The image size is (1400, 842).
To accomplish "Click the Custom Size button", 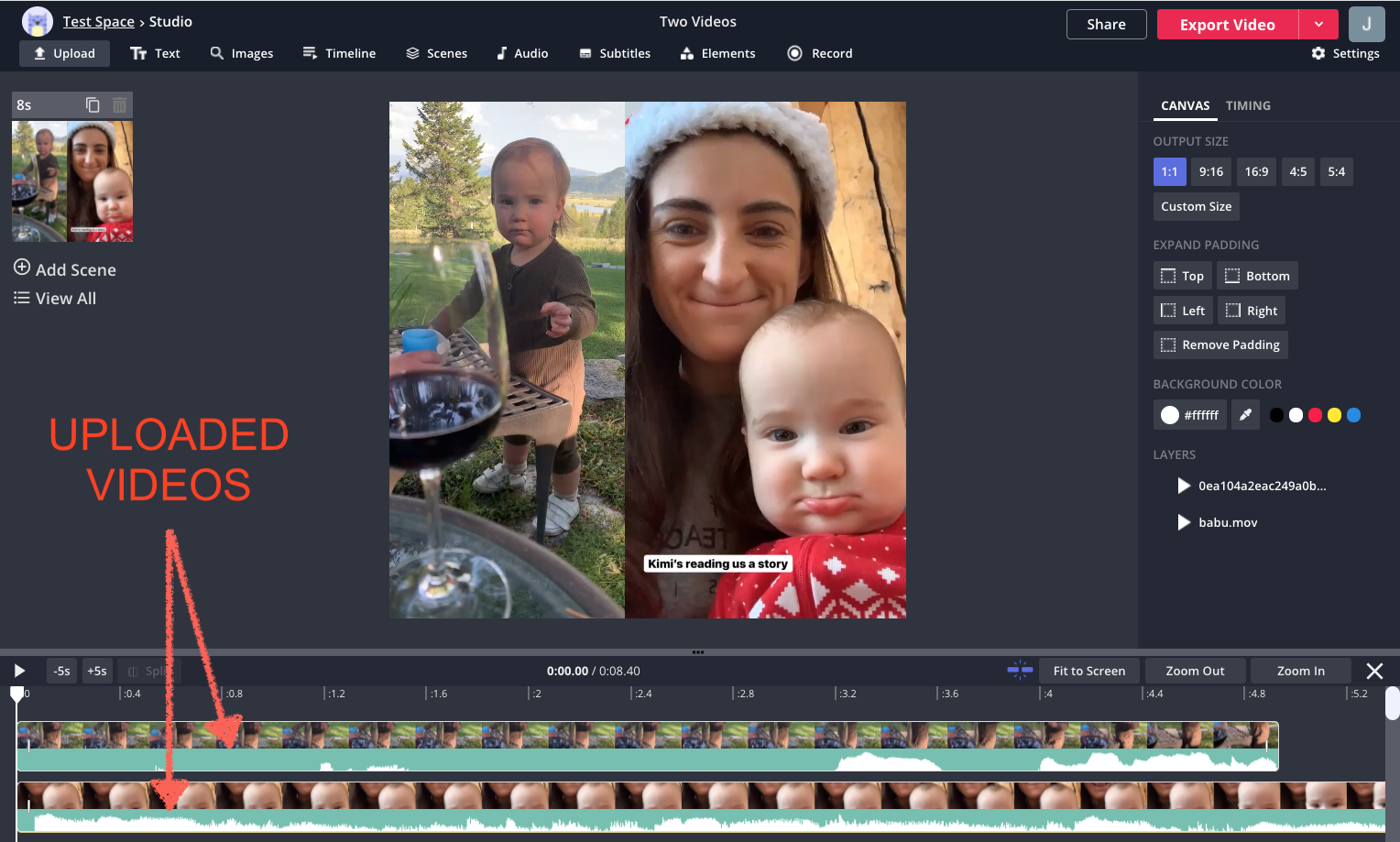I will point(1197,206).
